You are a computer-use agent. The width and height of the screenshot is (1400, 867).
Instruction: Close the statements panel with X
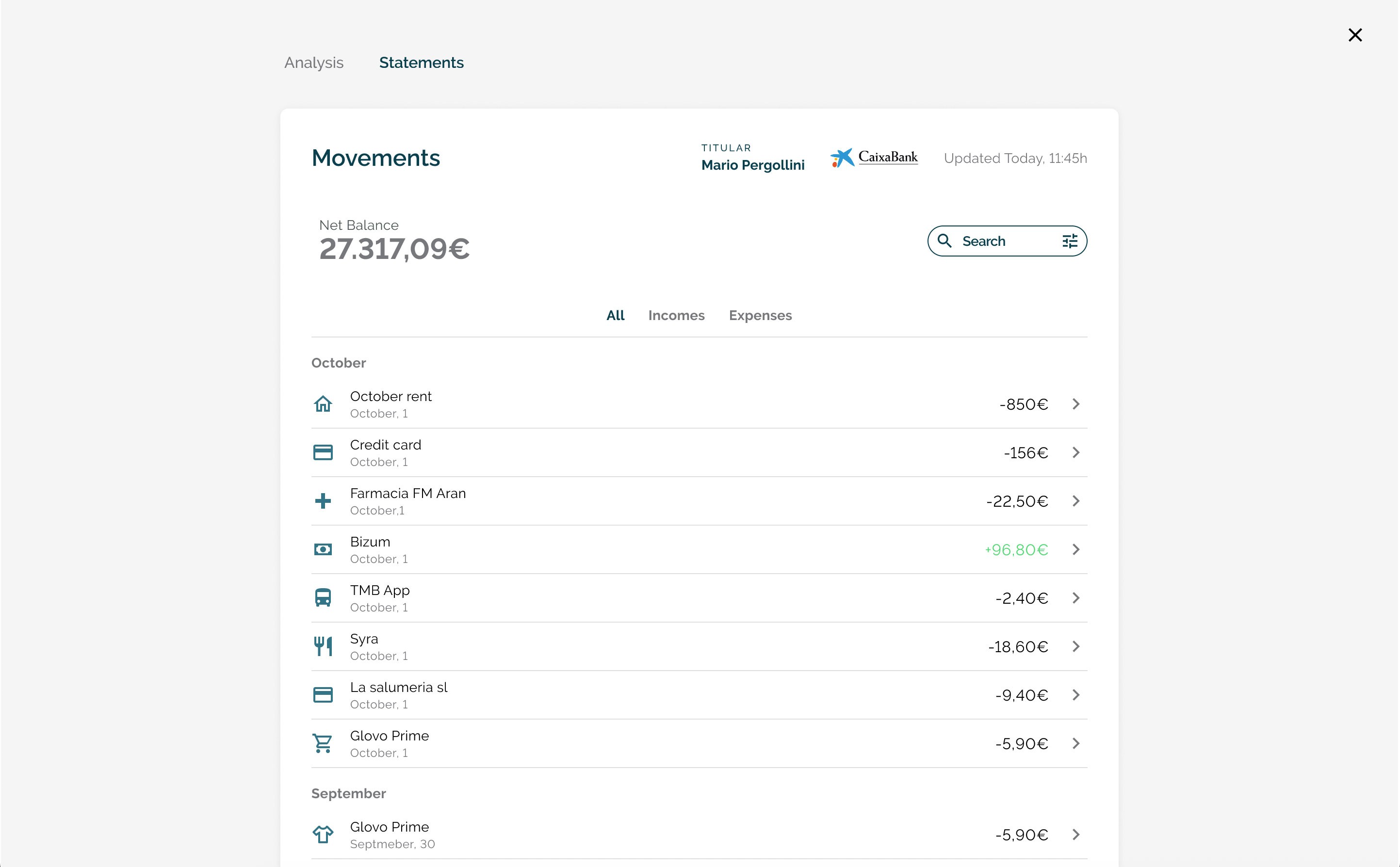coord(1355,35)
